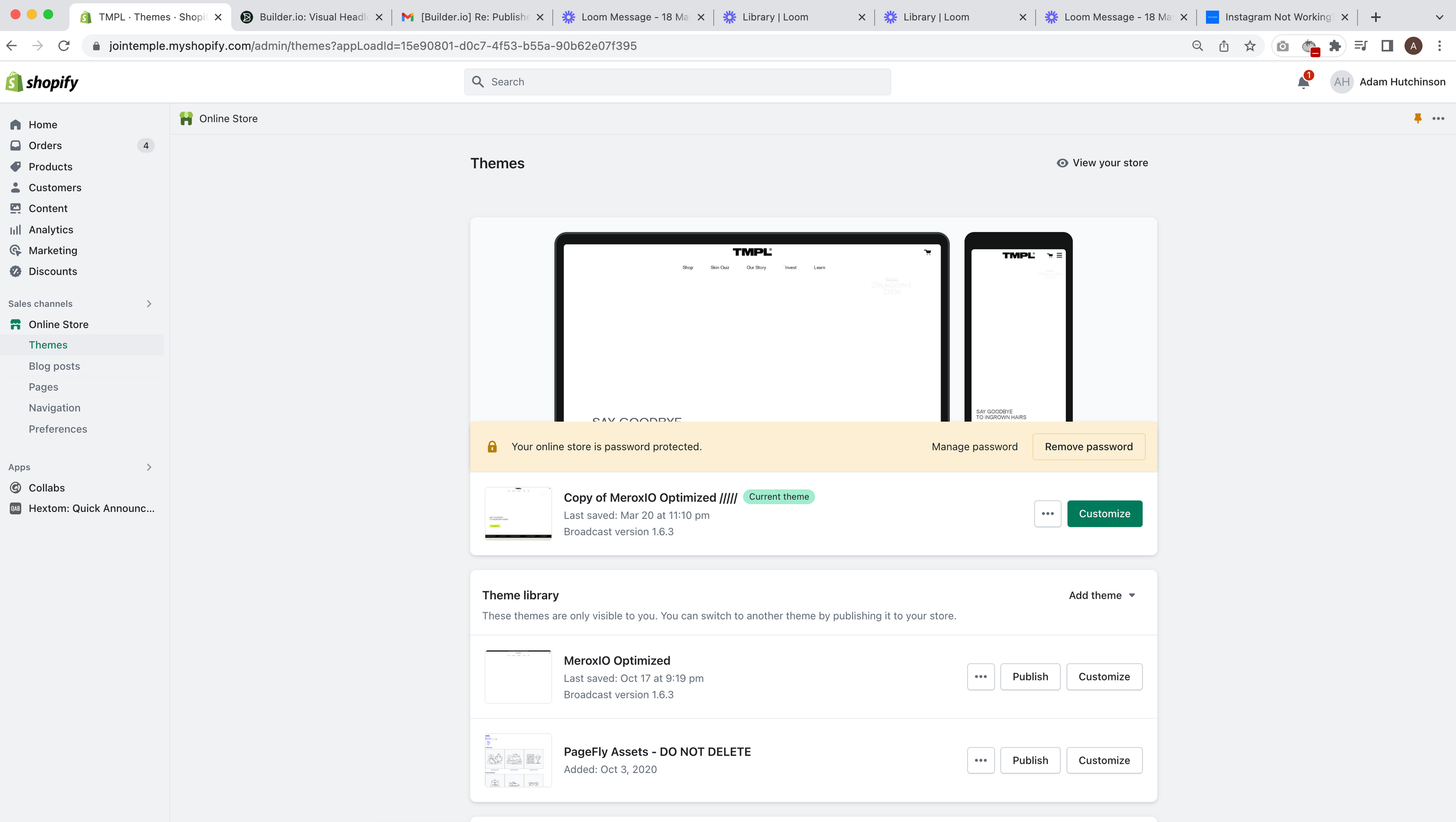Click View your store link
This screenshot has height=822, width=1456.
1102,163
